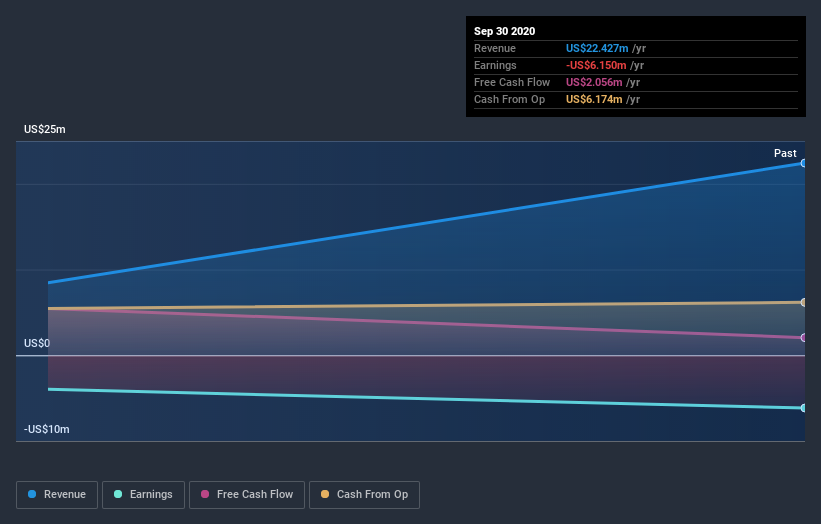Image resolution: width=821 pixels, height=524 pixels.
Task: Click the Revenue line end data point
Action: 803,163
